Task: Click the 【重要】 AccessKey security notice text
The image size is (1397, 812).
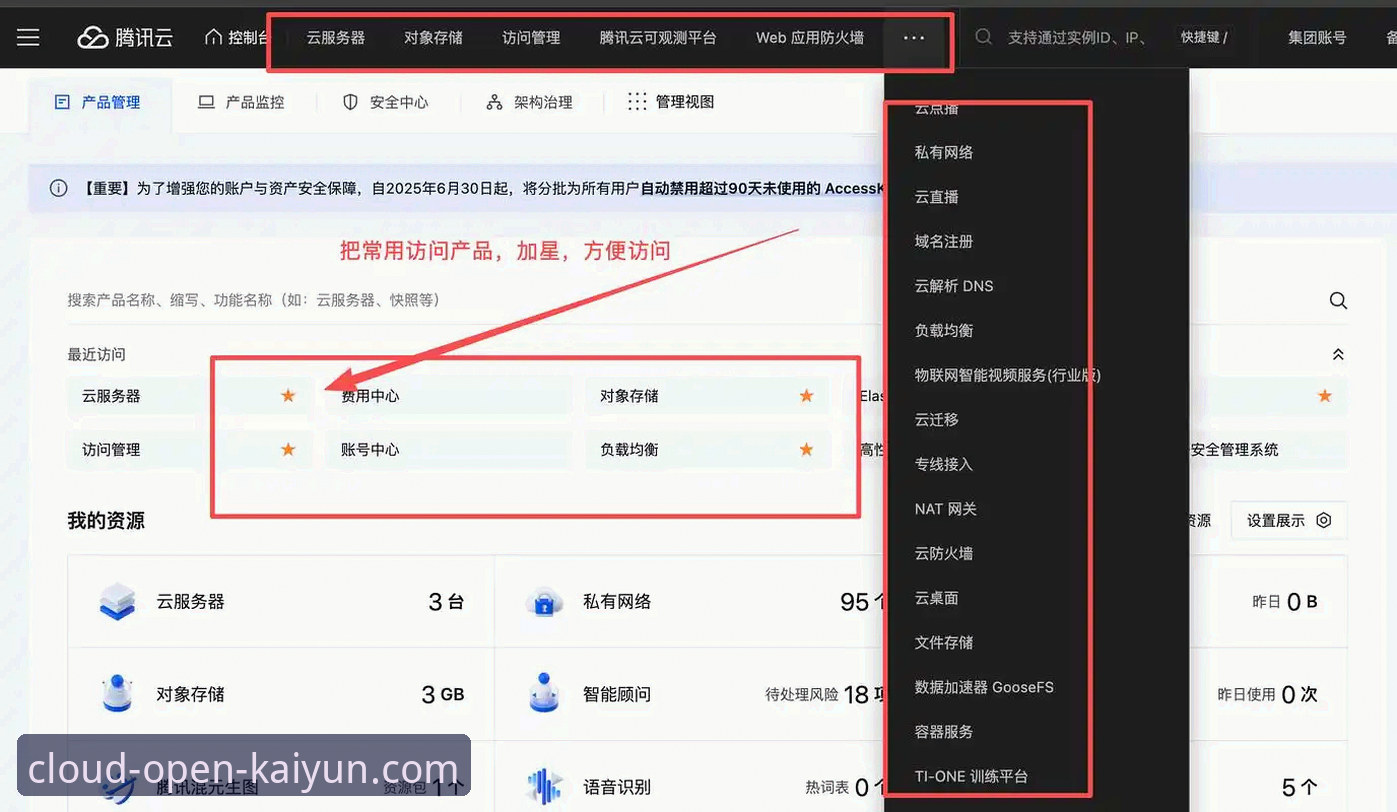Action: tap(483, 188)
